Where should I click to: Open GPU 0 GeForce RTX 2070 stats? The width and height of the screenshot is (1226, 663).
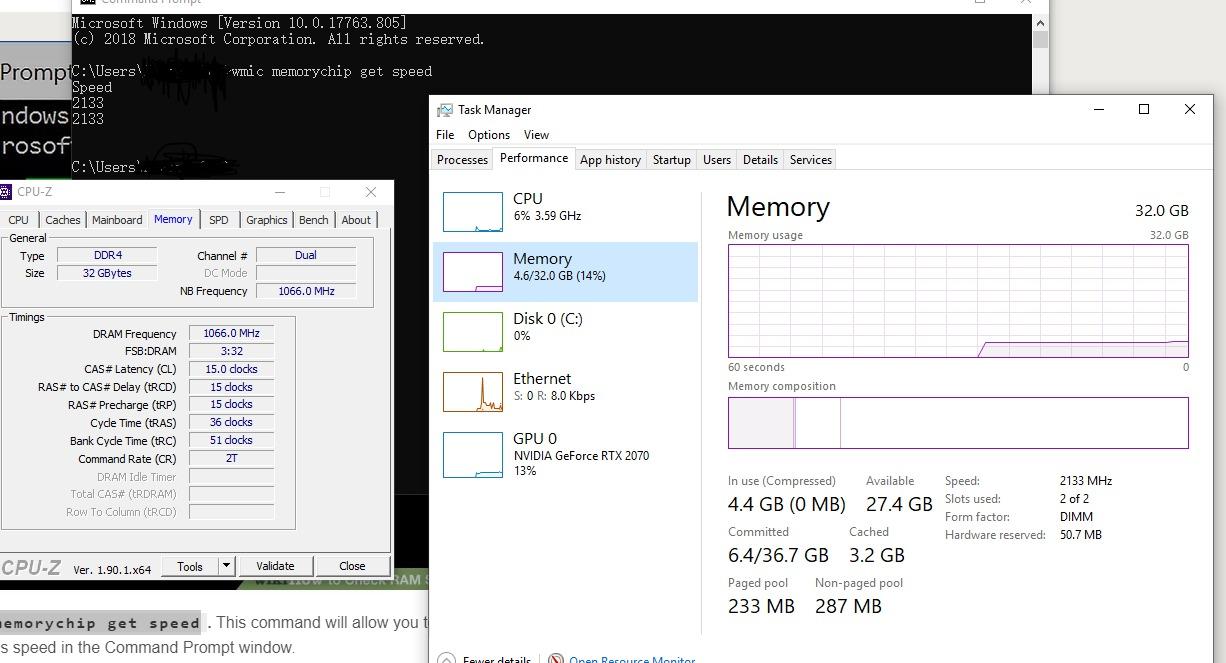click(x=566, y=453)
